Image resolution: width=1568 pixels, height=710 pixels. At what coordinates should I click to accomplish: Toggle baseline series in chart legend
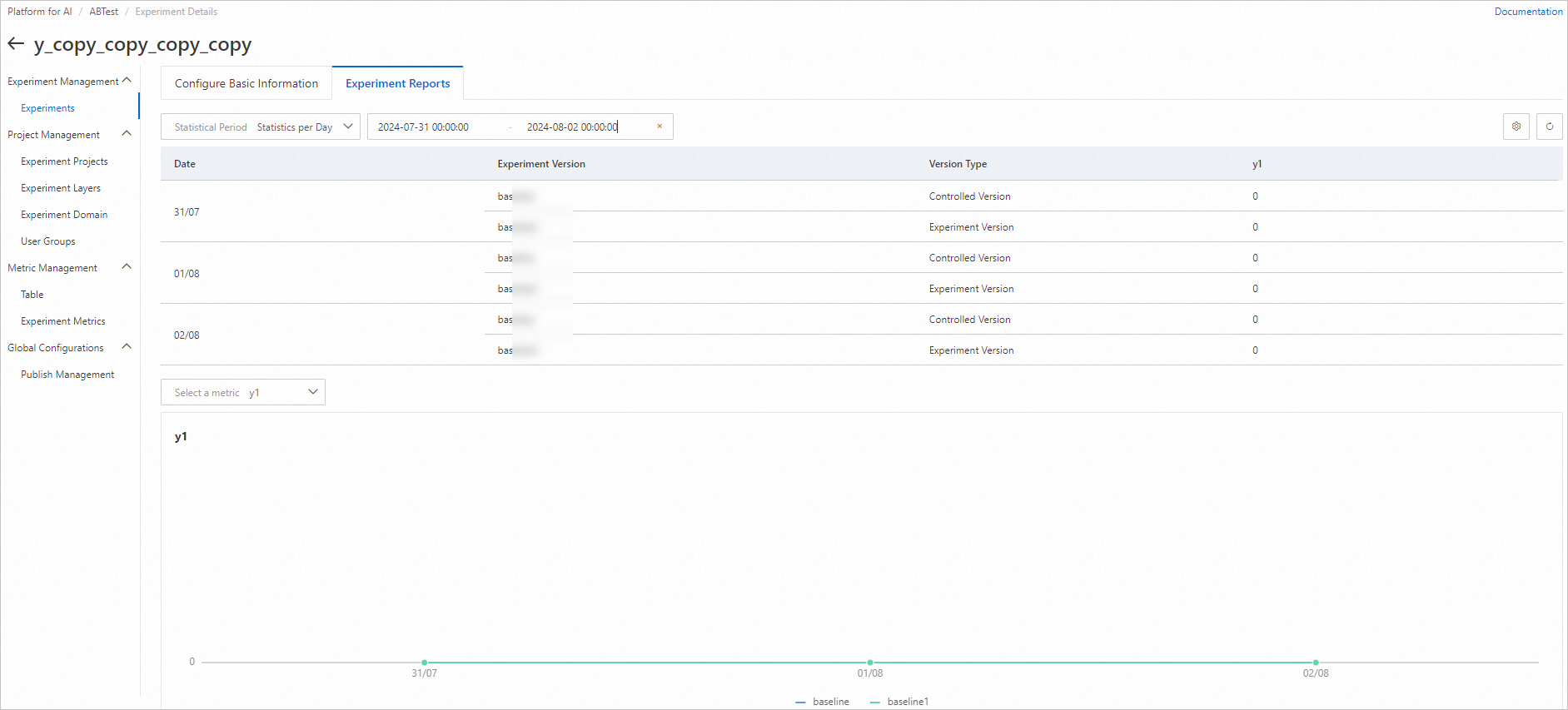(823, 702)
